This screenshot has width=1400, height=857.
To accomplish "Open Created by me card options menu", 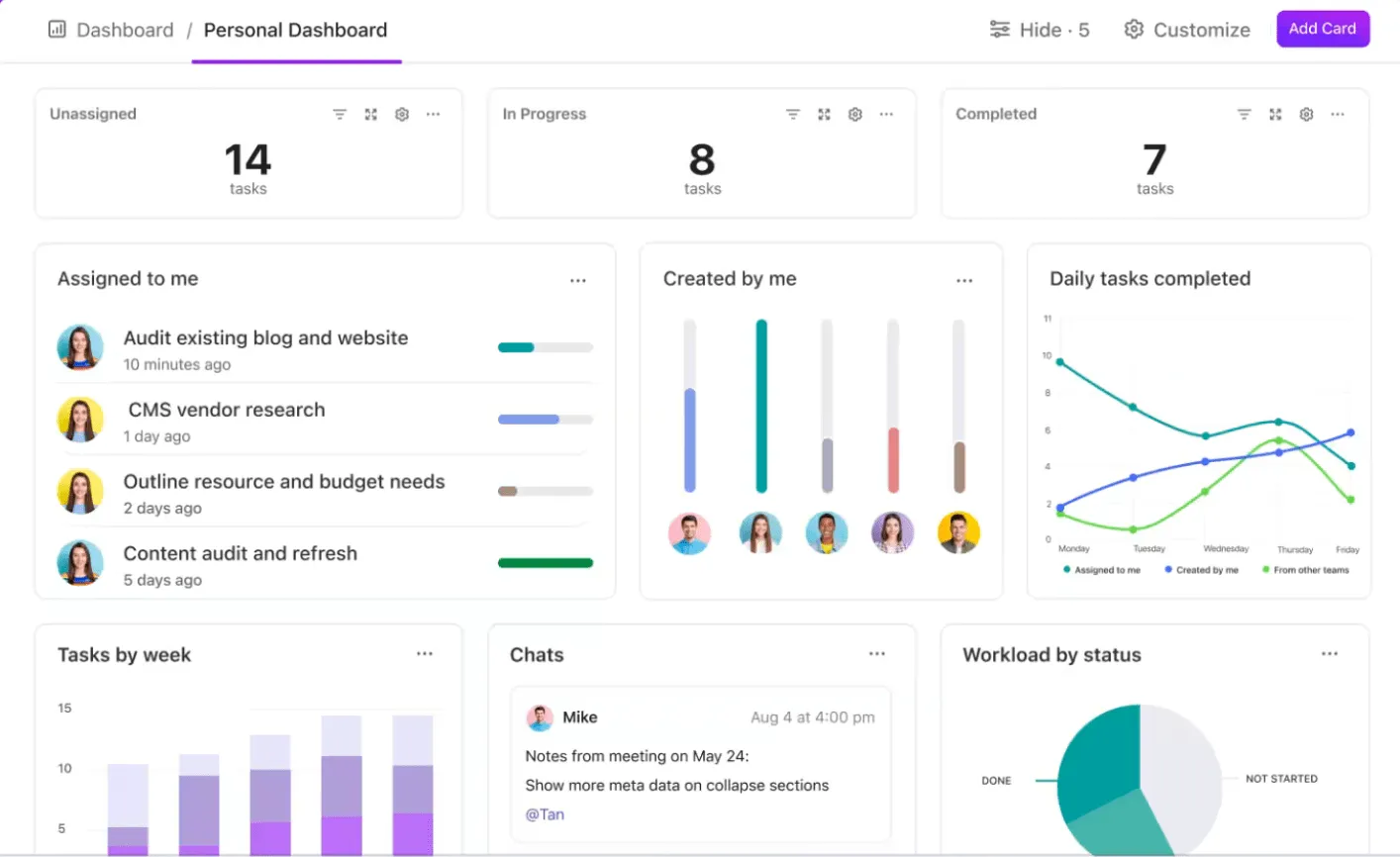I will (x=964, y=281).
